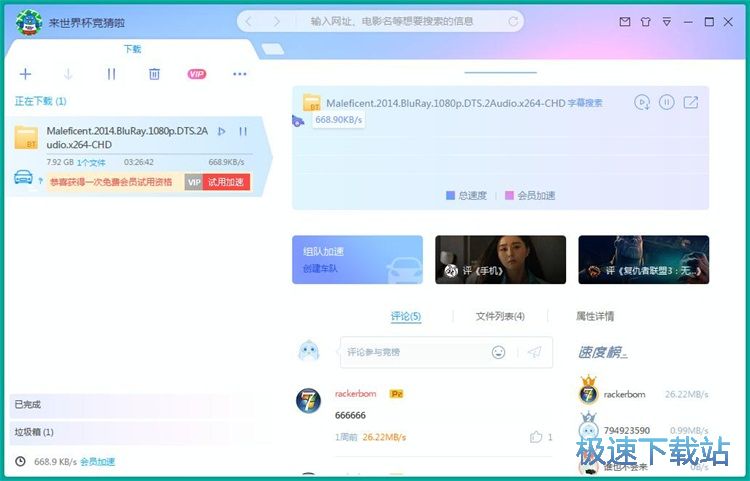750x481 pixels.
Task: Open the VIP badge in toolbar
Action: 197,74
